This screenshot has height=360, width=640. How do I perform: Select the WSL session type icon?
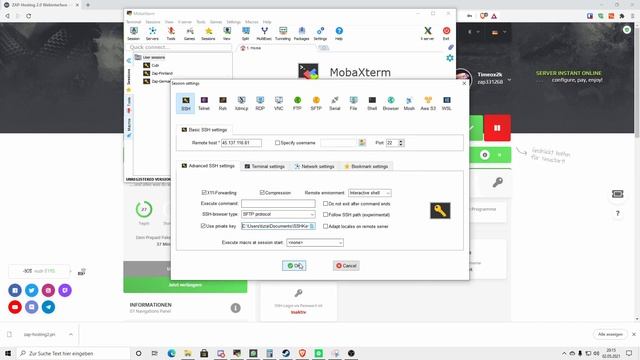tap(447, 103)
